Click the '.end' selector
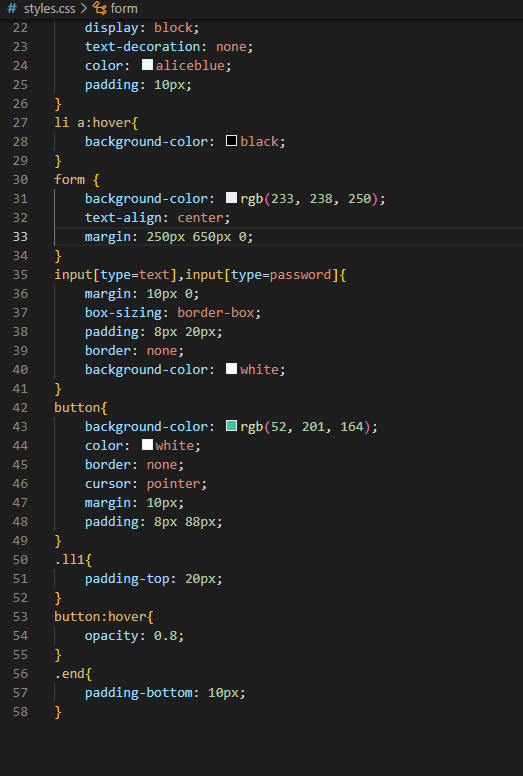 pos(70,674)
